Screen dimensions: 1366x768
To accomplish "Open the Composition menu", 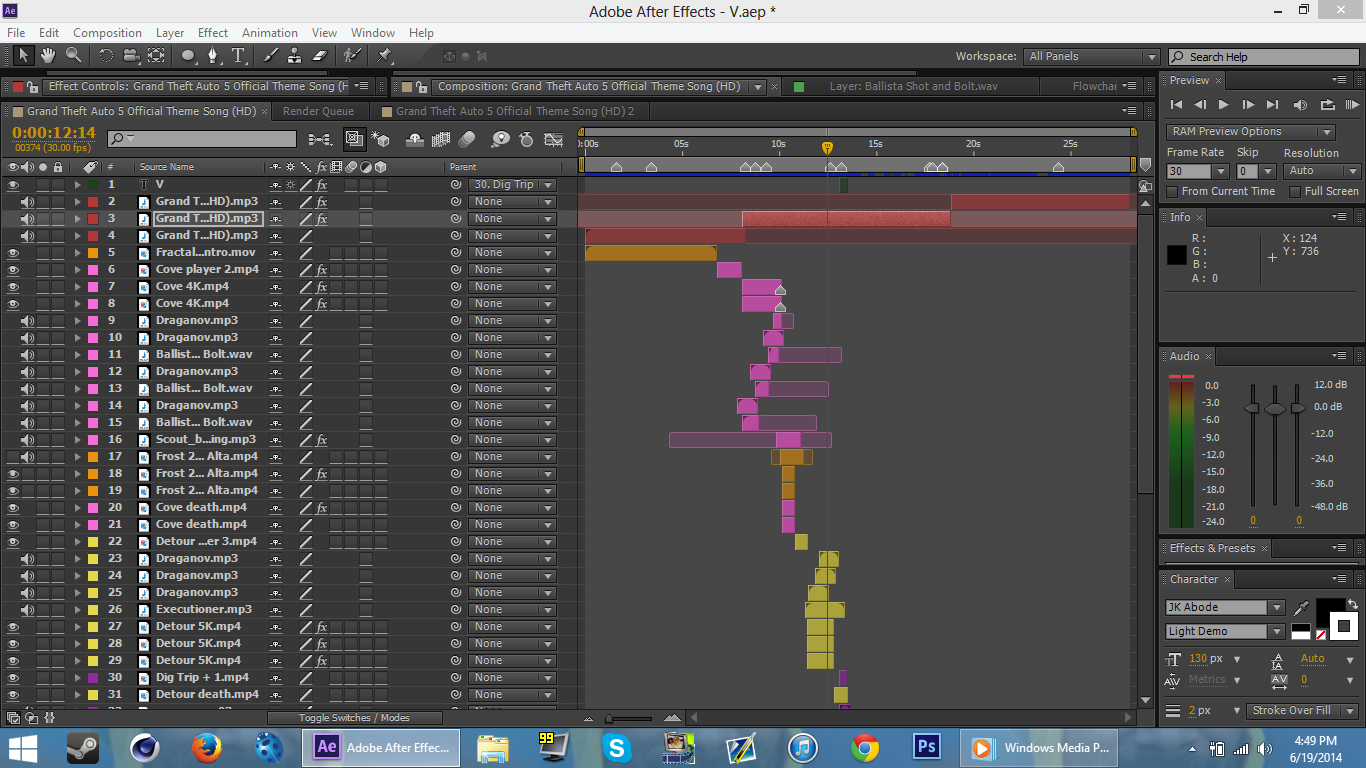I will point(107,33).
